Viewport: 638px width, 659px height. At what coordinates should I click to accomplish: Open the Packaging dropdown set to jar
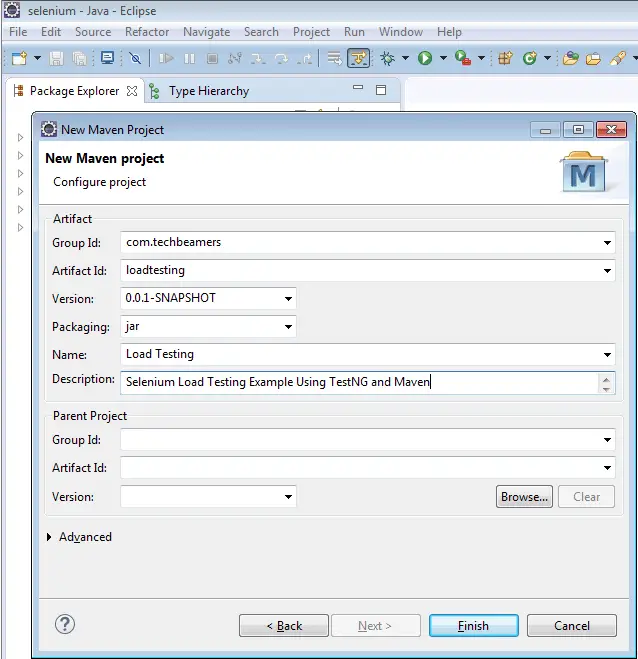288,327
